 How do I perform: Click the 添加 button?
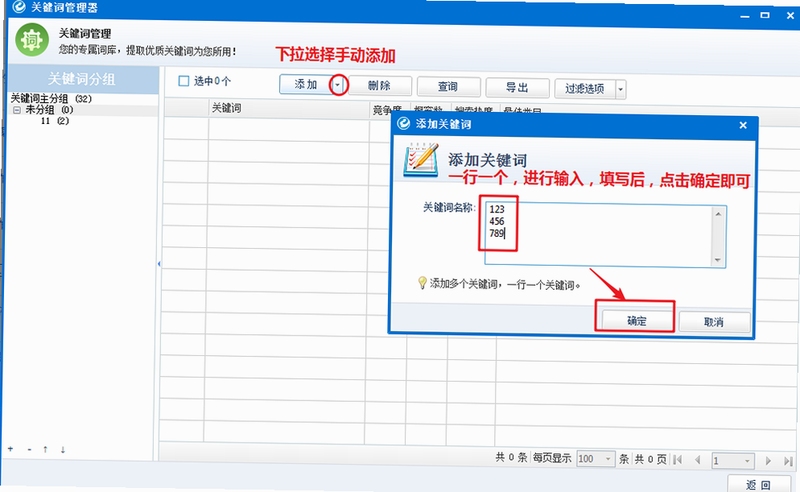click(x=306, y=84)
